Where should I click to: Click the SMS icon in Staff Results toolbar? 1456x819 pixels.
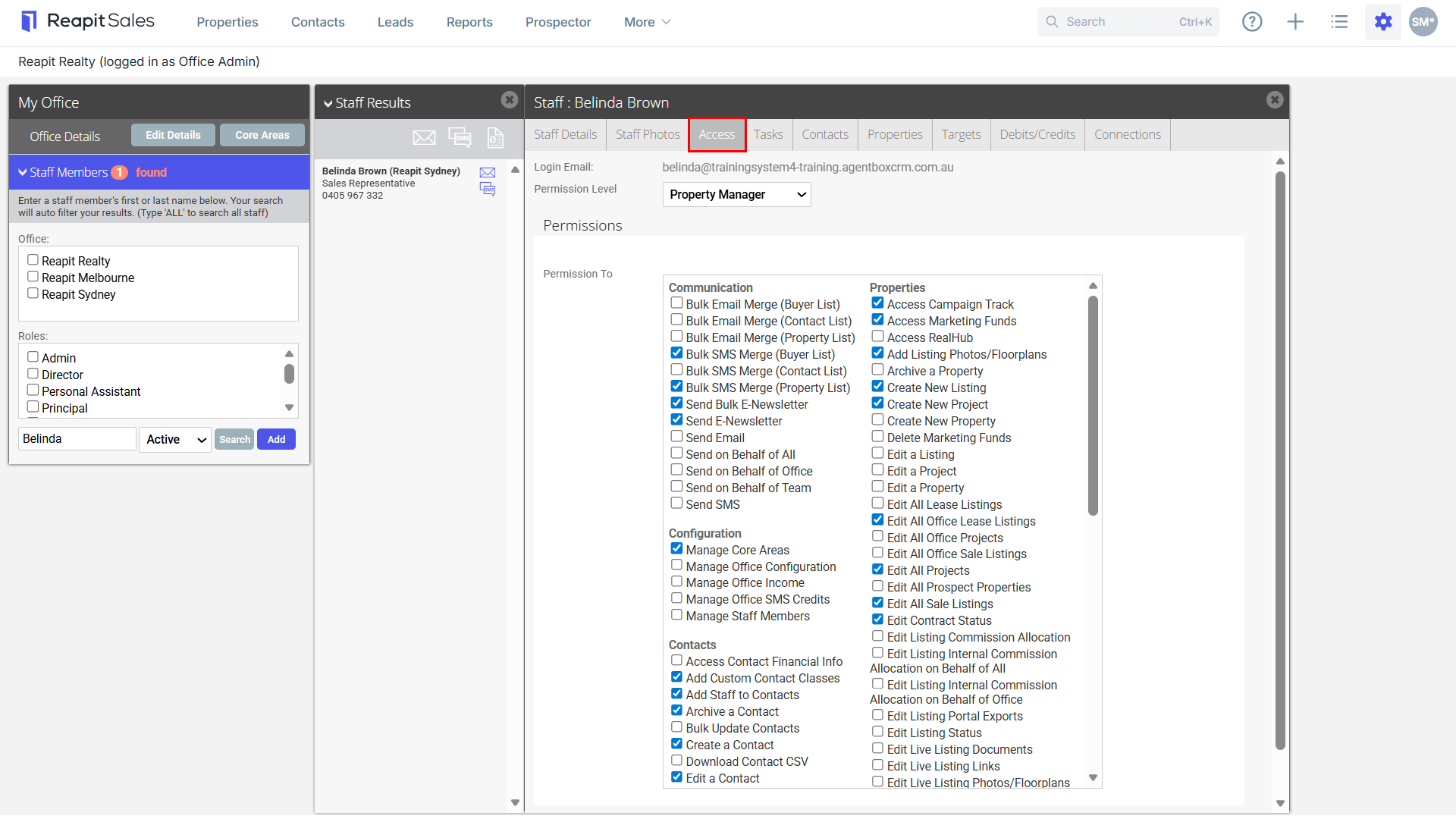460,137
